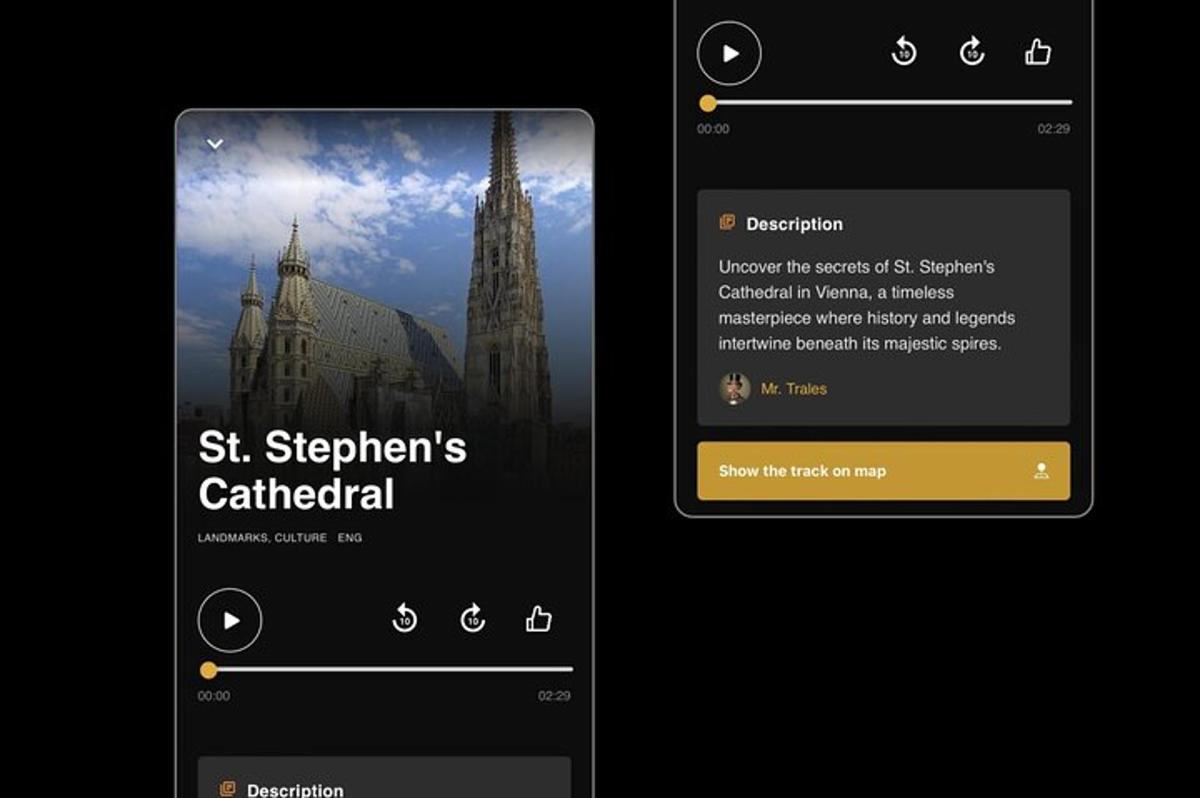Screen dimensions: 1200x798
Task: Collapse the player with the down chevron
Action: (214, 144)
